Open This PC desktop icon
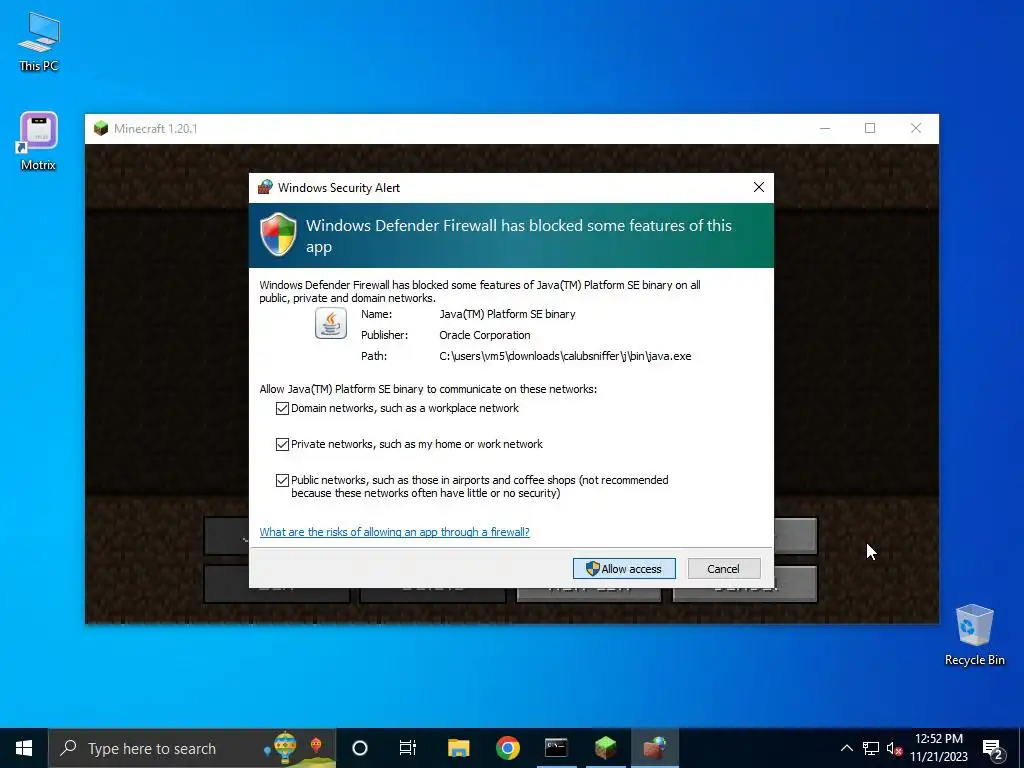Image resolution: width=1024 pixels, height=768 pixels. (39, 42)
